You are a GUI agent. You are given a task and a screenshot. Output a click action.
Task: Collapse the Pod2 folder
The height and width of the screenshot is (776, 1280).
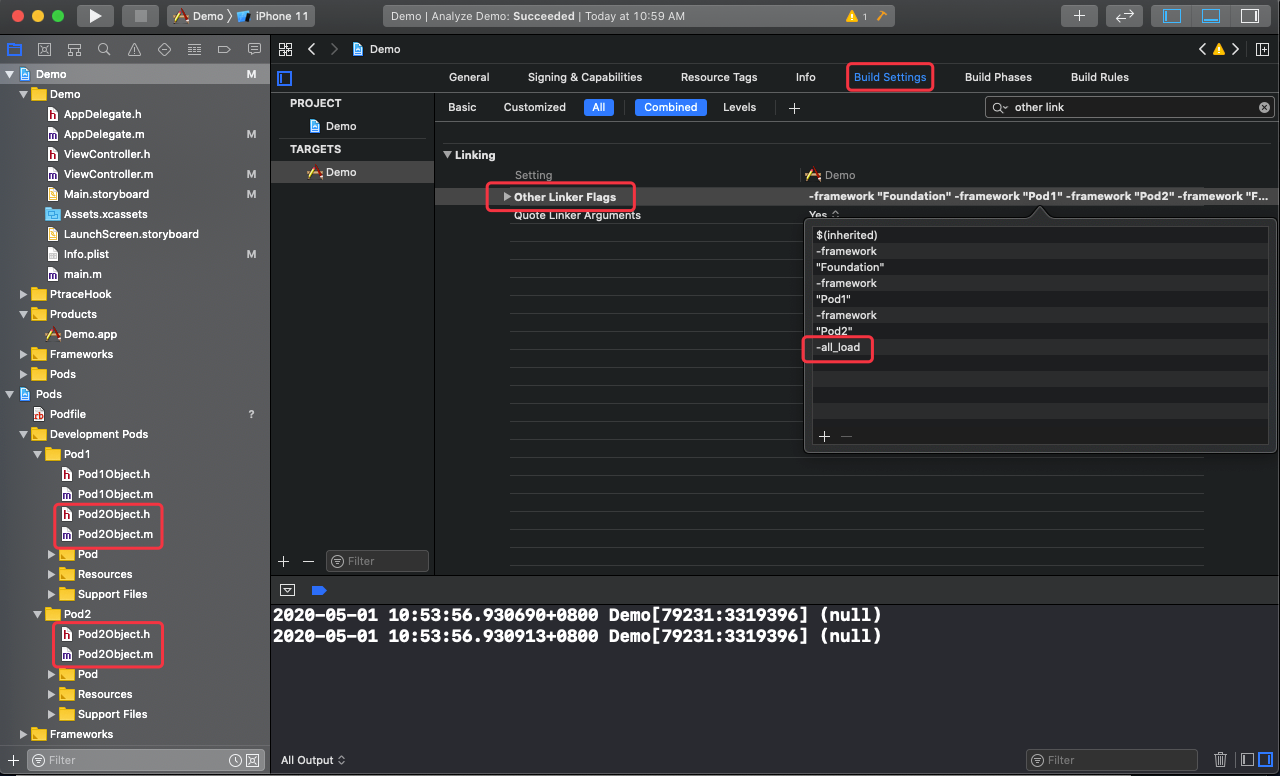tap(37, 614)
